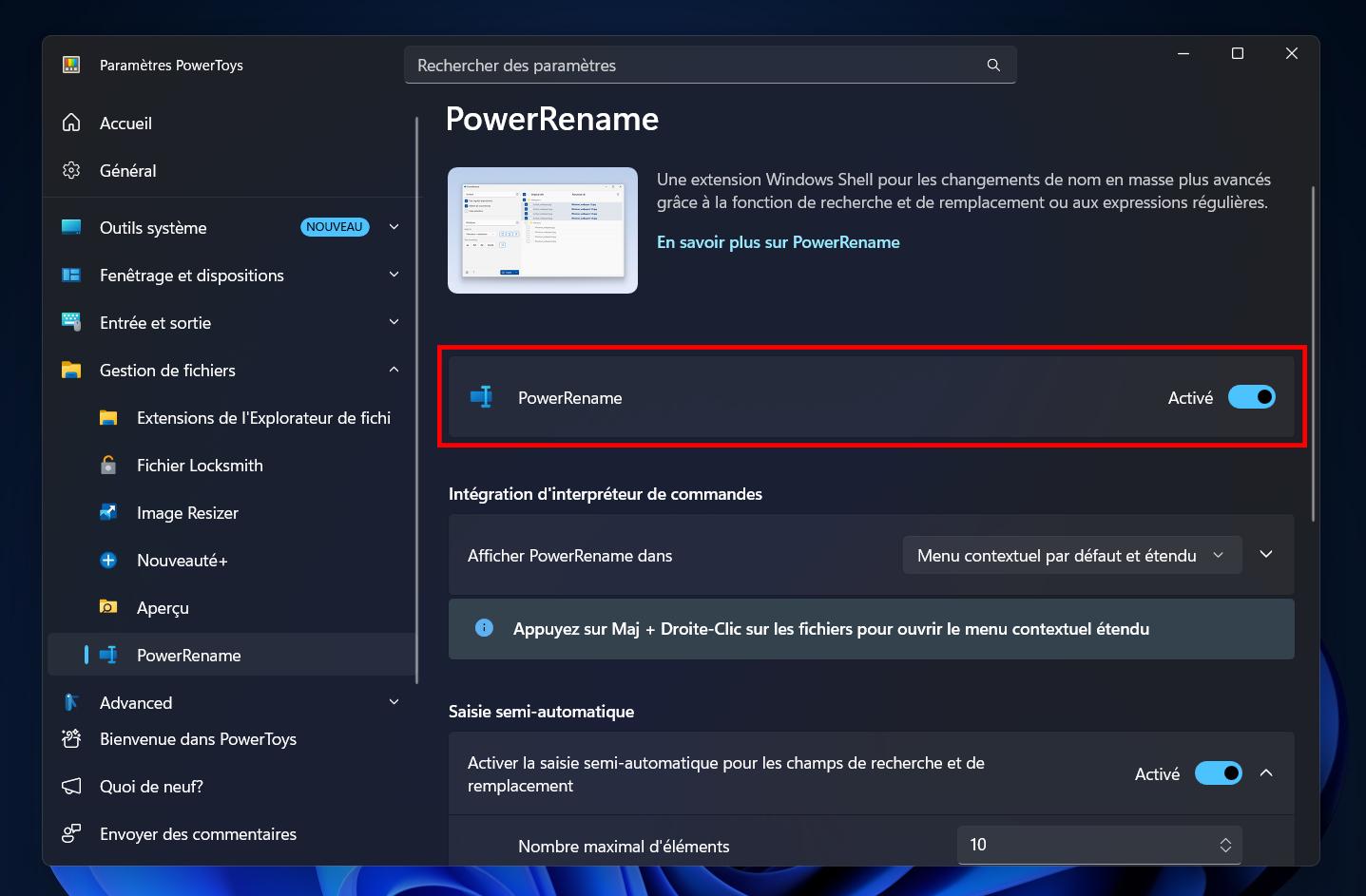Click the Paramètres PowerToys window title
The image size is (1366, 896).
point(171,65)
